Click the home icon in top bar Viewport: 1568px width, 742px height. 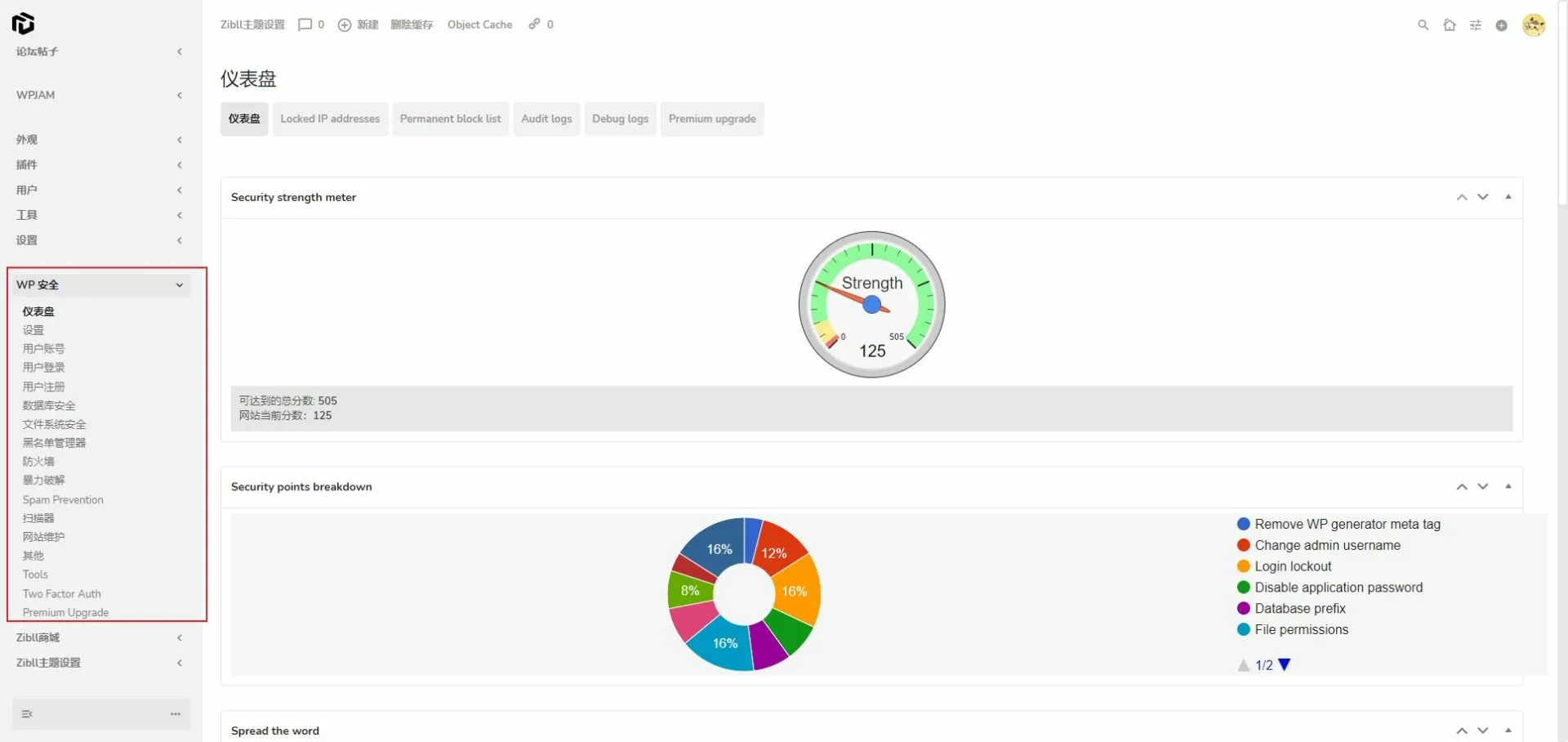1450,25
